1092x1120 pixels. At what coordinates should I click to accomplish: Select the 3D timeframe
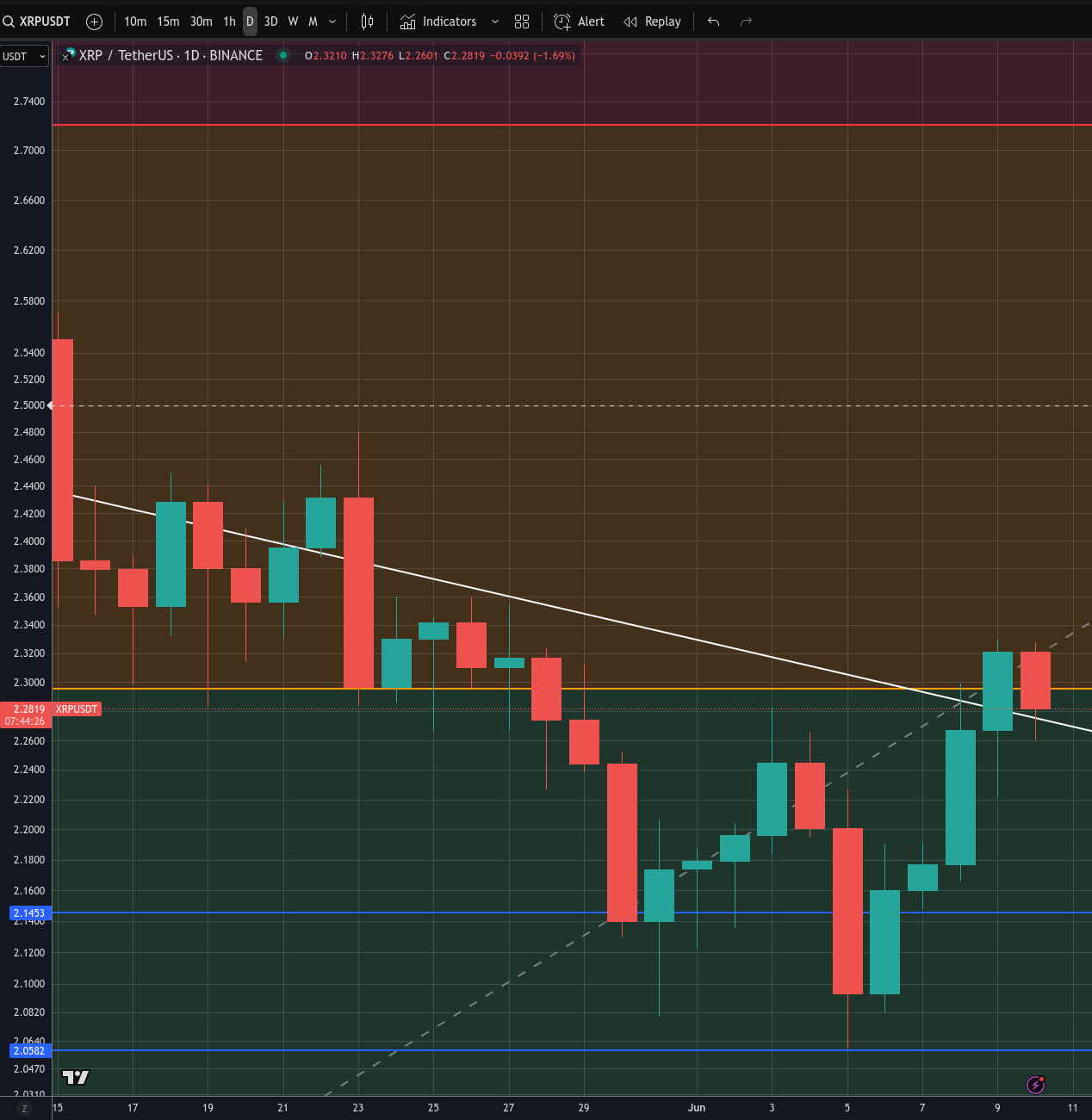(x=271, y=22)
